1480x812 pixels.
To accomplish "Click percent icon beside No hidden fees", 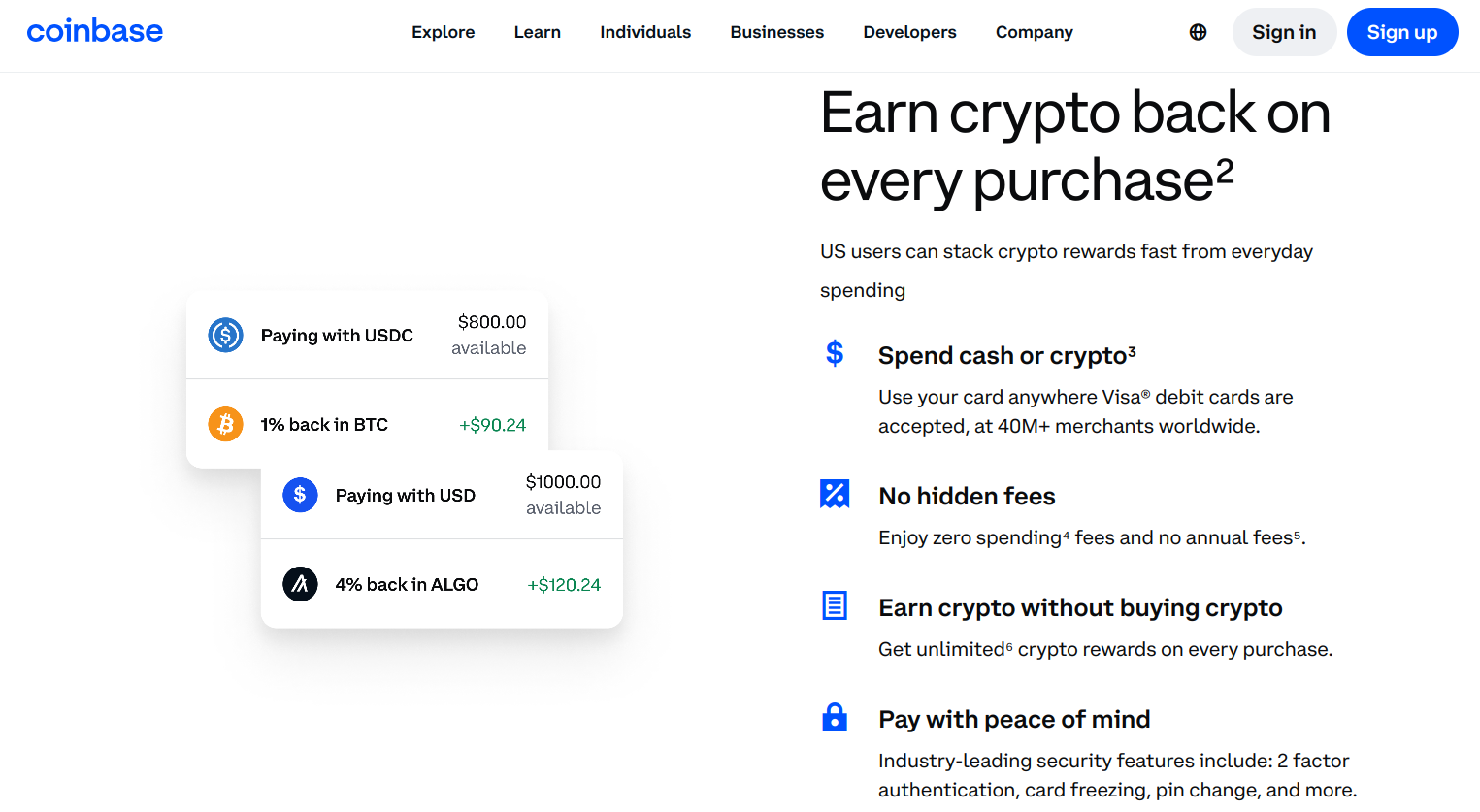I will [x=835, y=494].
